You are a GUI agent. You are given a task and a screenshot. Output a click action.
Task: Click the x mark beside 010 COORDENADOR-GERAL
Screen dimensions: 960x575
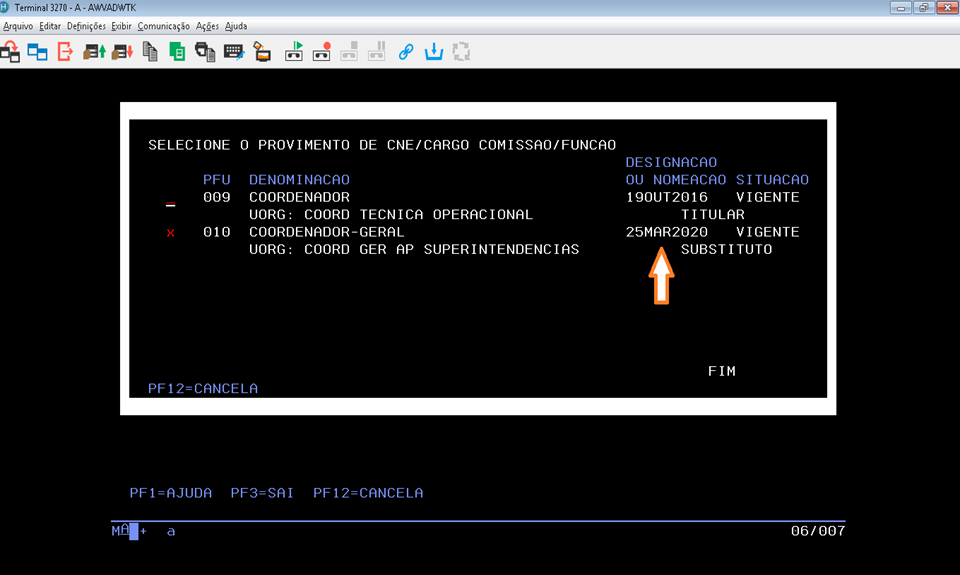170,233
